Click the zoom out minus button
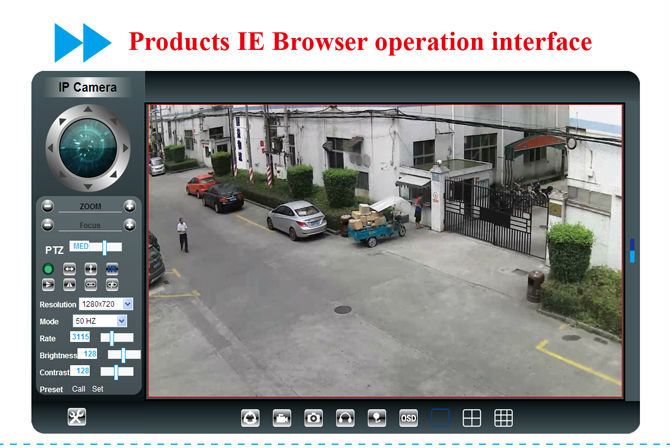 46,205
